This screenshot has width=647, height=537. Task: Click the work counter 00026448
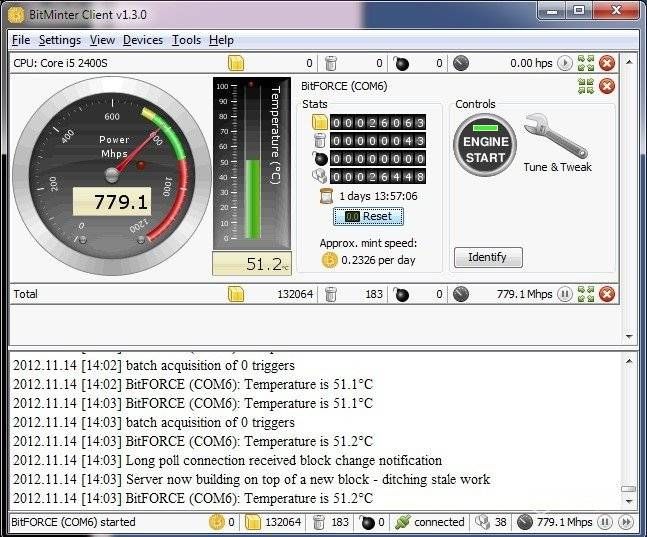378,177
